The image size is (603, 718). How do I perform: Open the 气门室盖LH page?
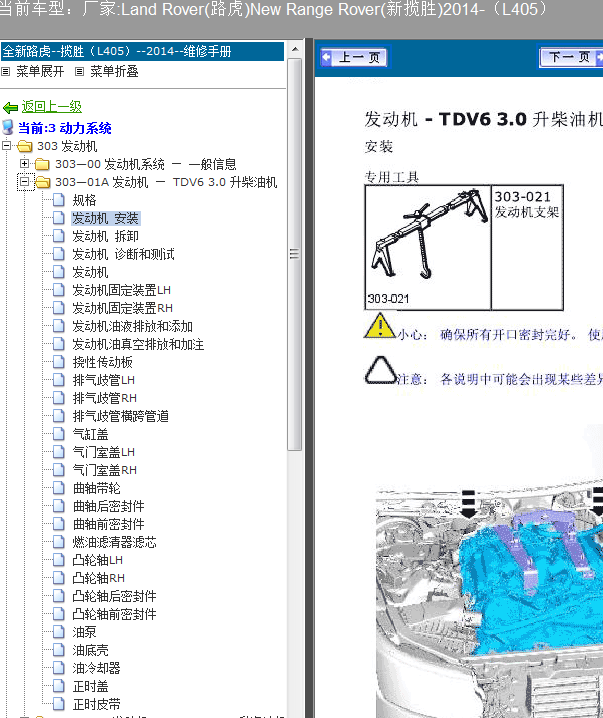(103, 452)
